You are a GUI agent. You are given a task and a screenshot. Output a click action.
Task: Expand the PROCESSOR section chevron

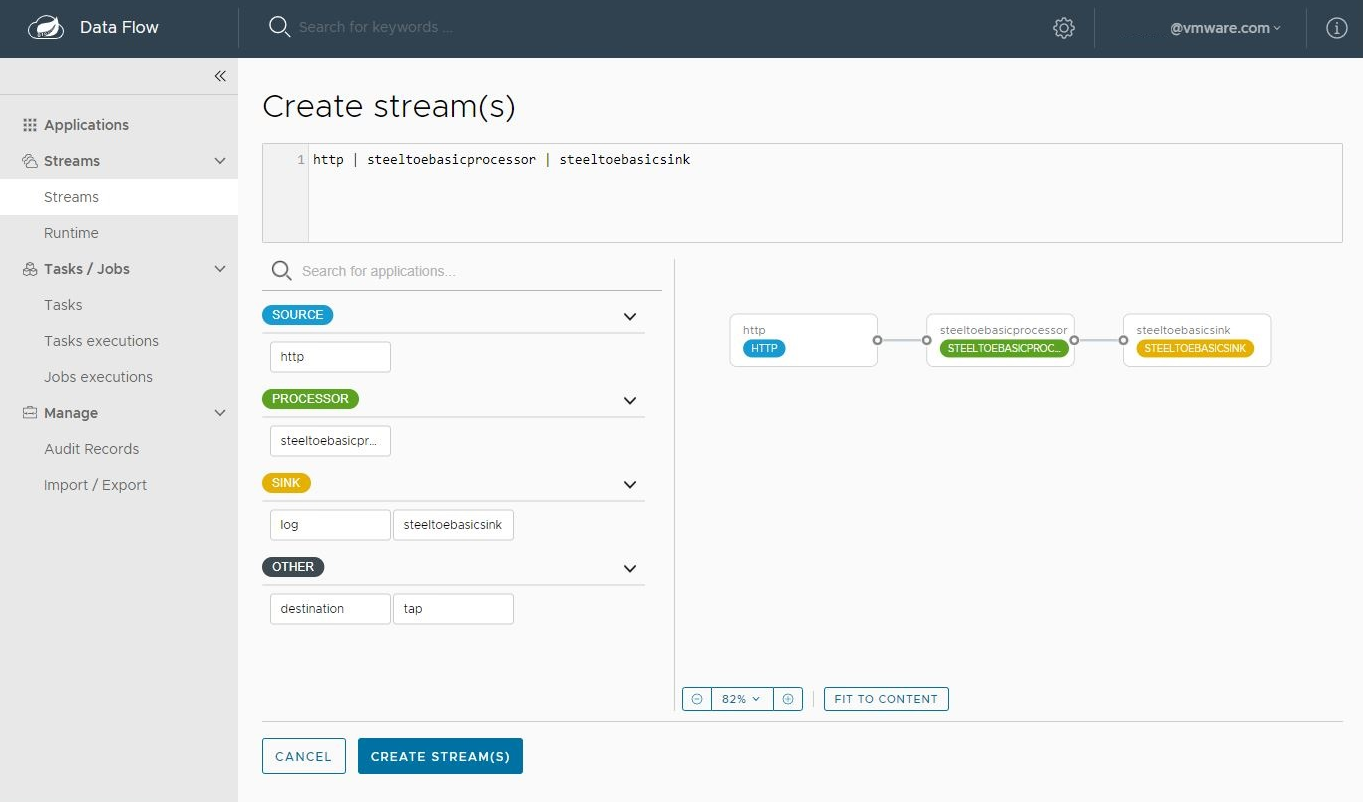pos(630,400)
